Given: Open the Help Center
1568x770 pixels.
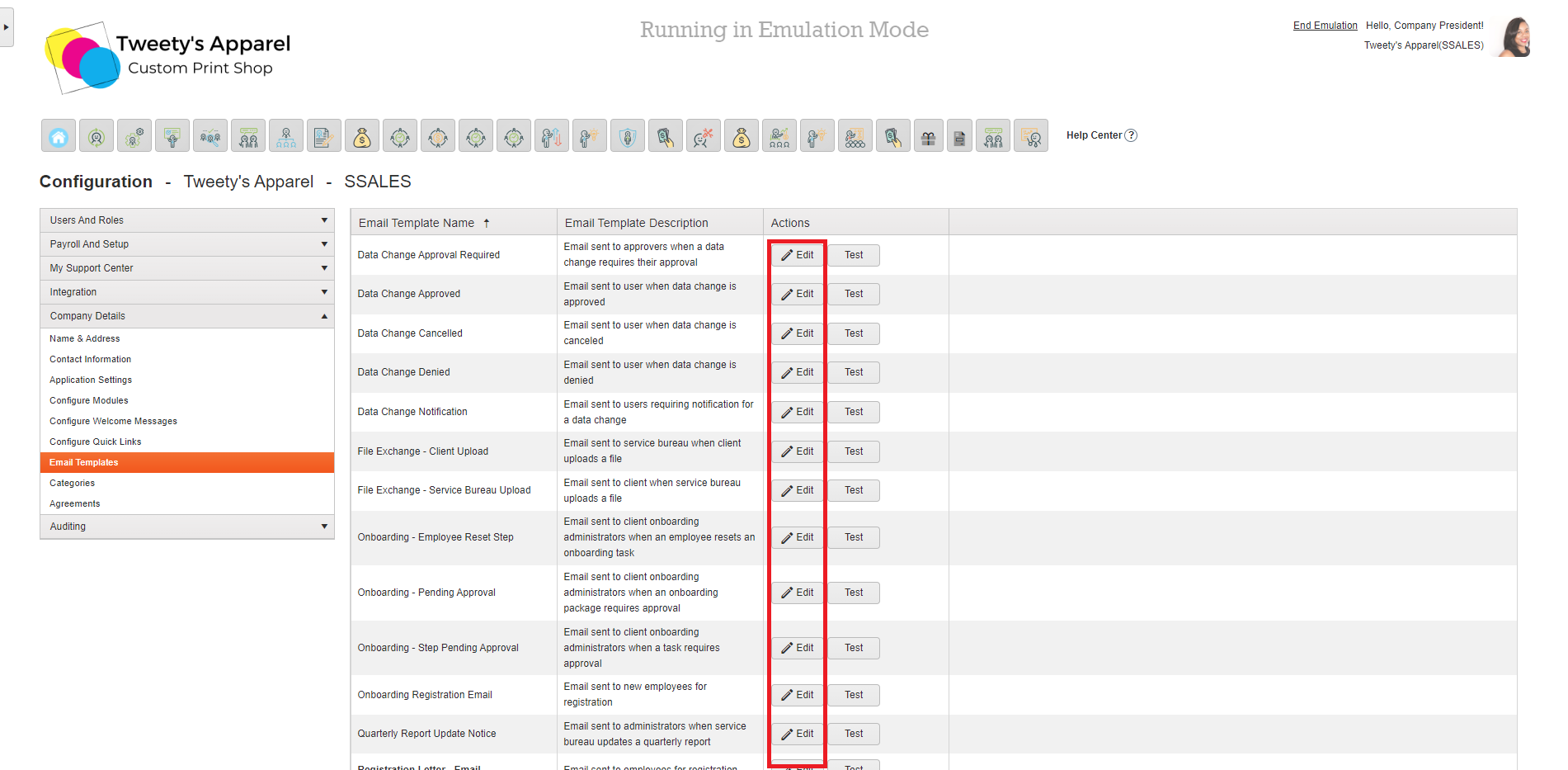Looking at the screenshot, I should click(x=1100, y=135).
